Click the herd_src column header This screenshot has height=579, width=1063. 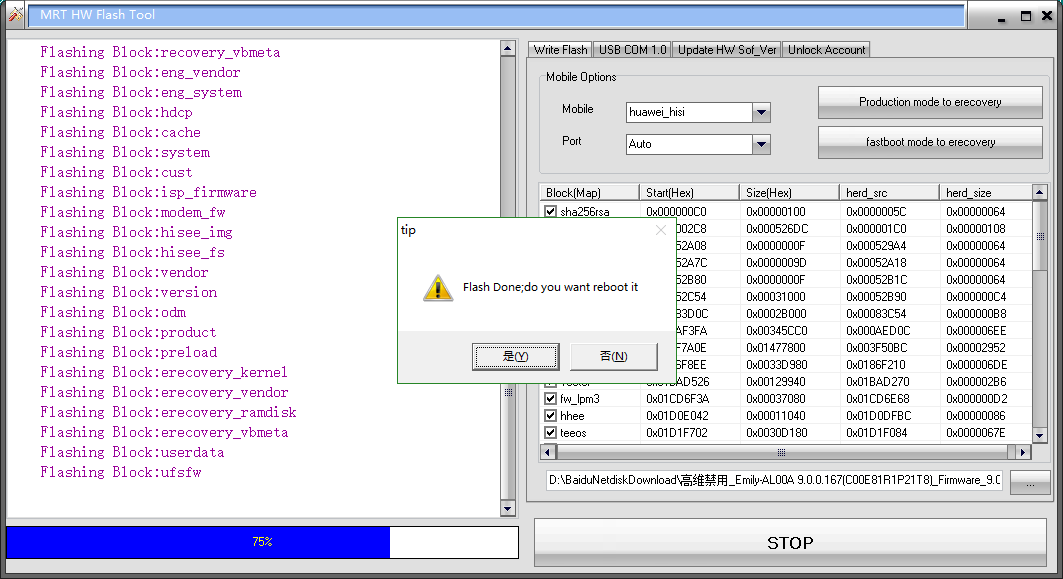[x=889, y=193]
